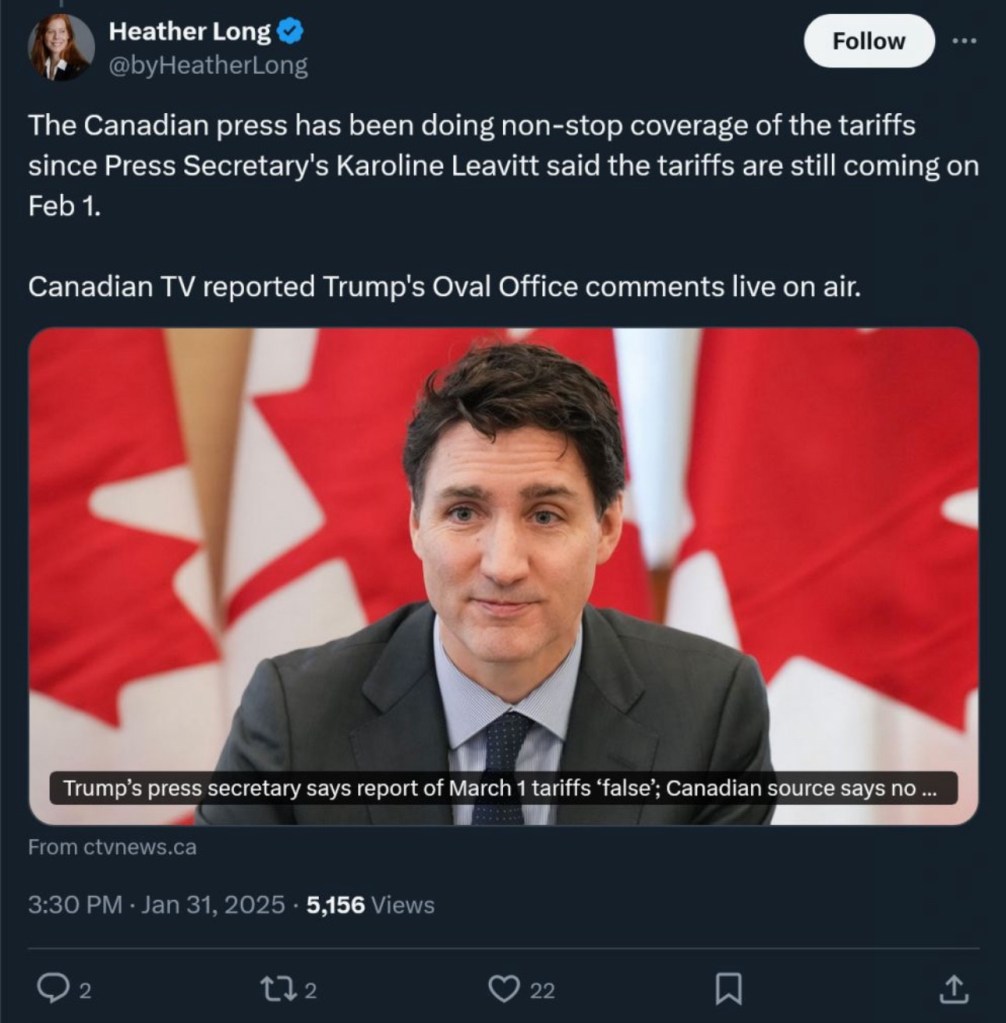Bookmark this post using the bookmark icon
The width and height of the screenshot is (1006, 1023).
(729, 989)
